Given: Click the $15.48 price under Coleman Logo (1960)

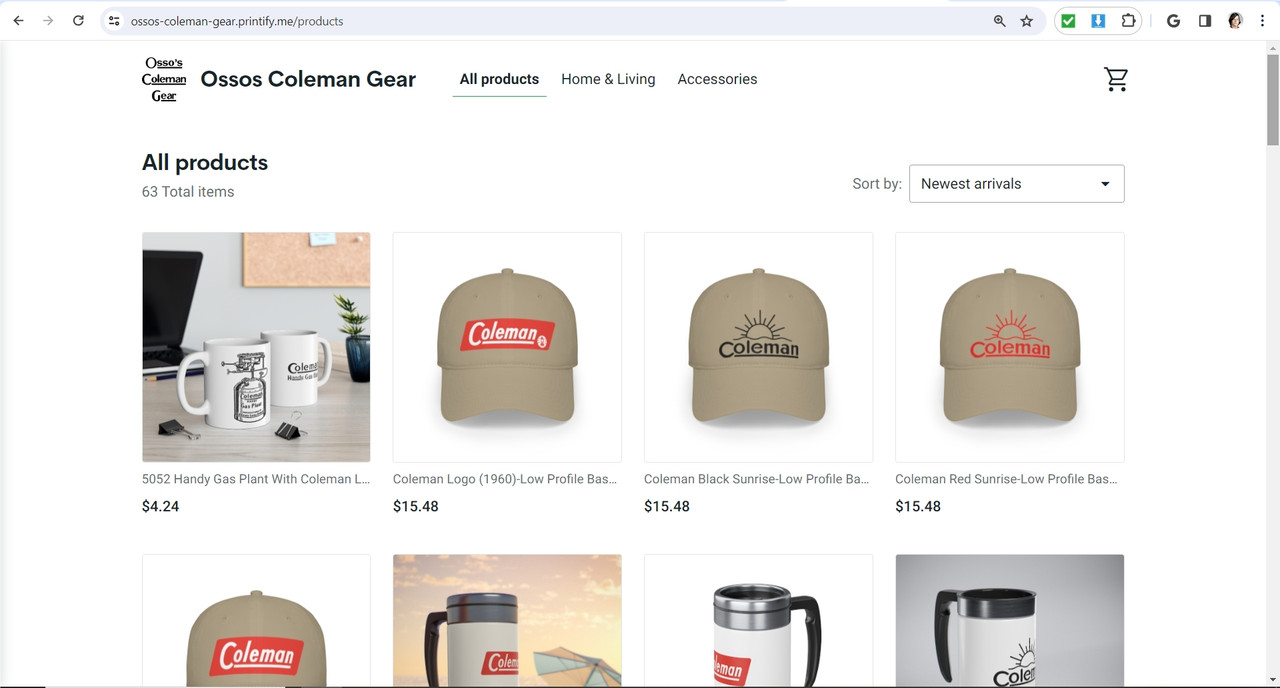Looking at the screenshot, I should (x=416, y=506).
